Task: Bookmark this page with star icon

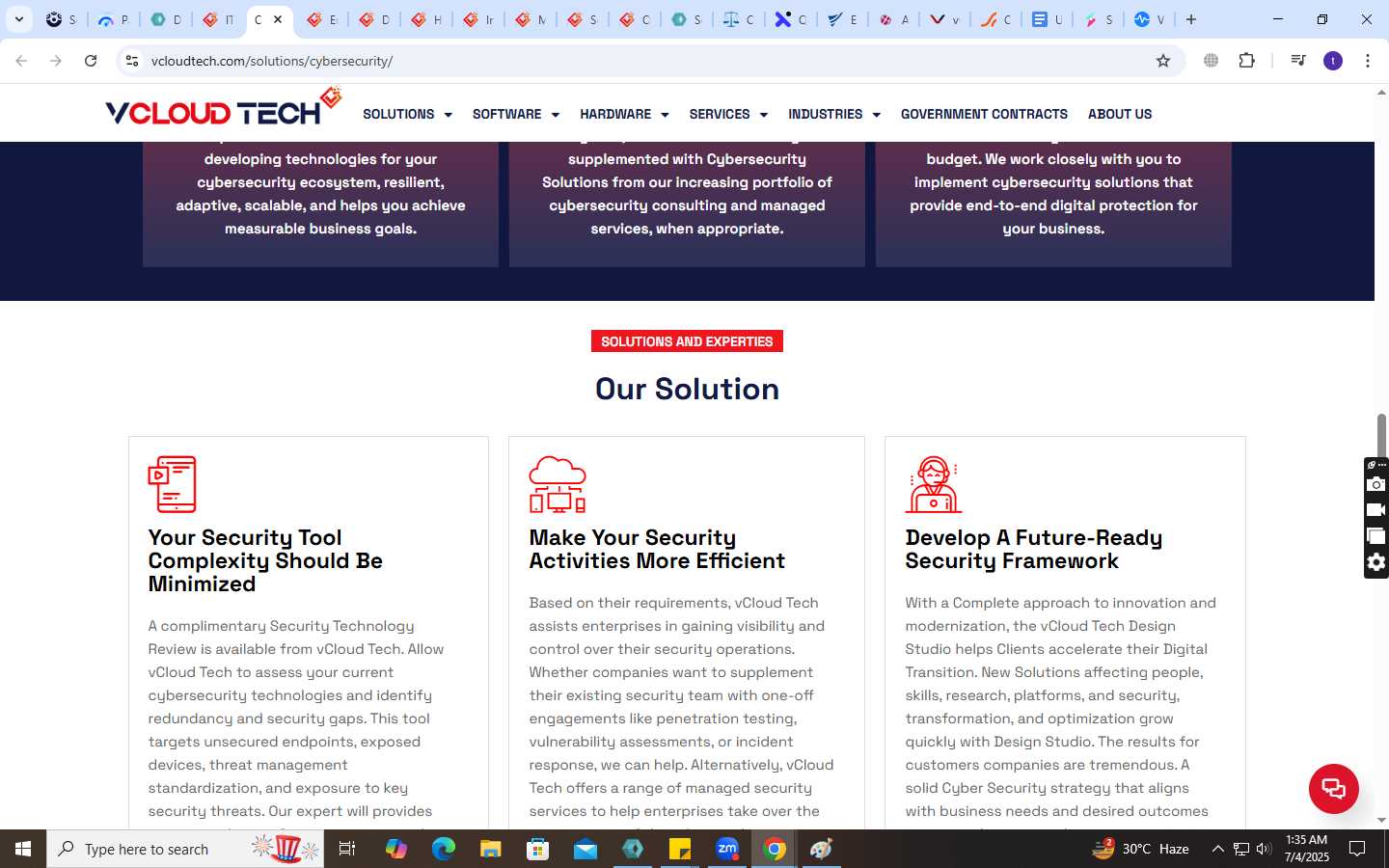Action: coord(1163,61)
